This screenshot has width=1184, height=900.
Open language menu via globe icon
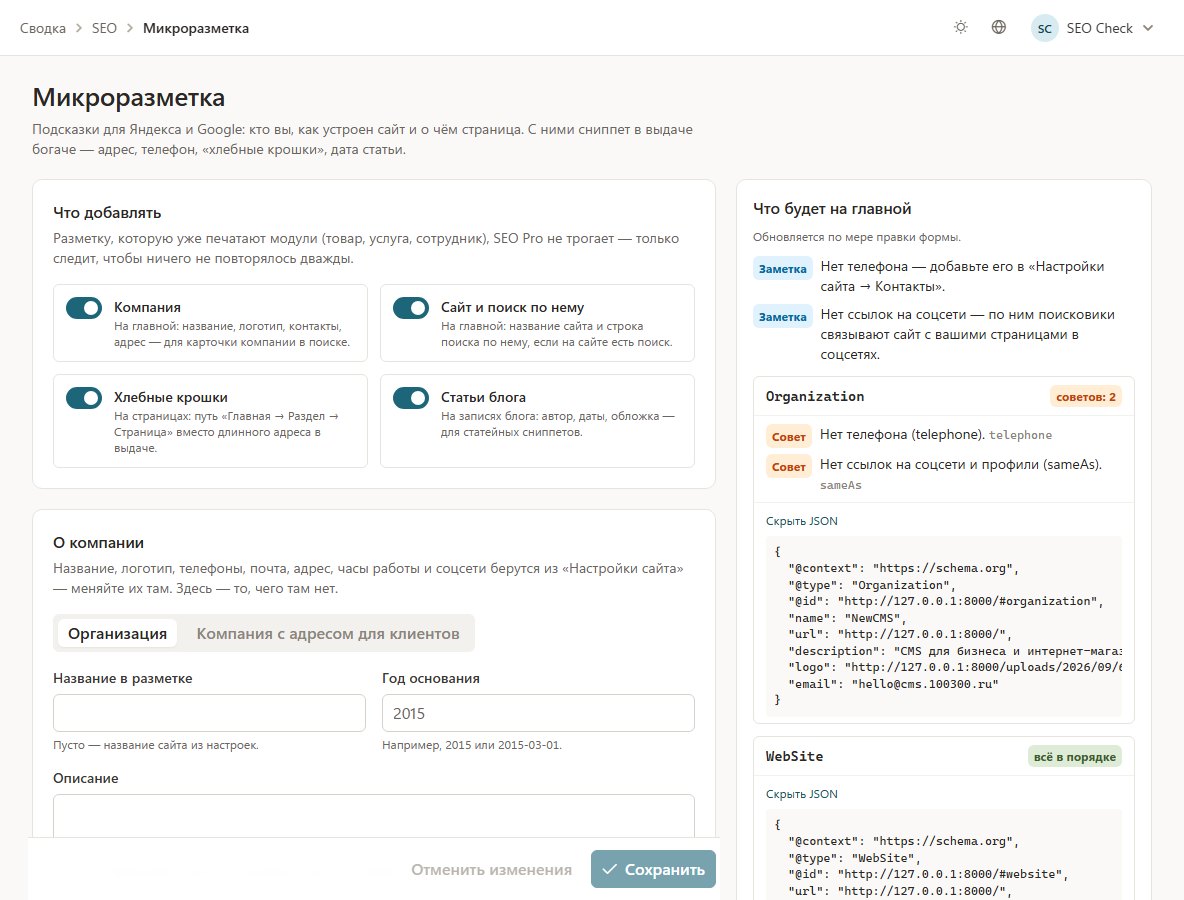tap(998, 28)
